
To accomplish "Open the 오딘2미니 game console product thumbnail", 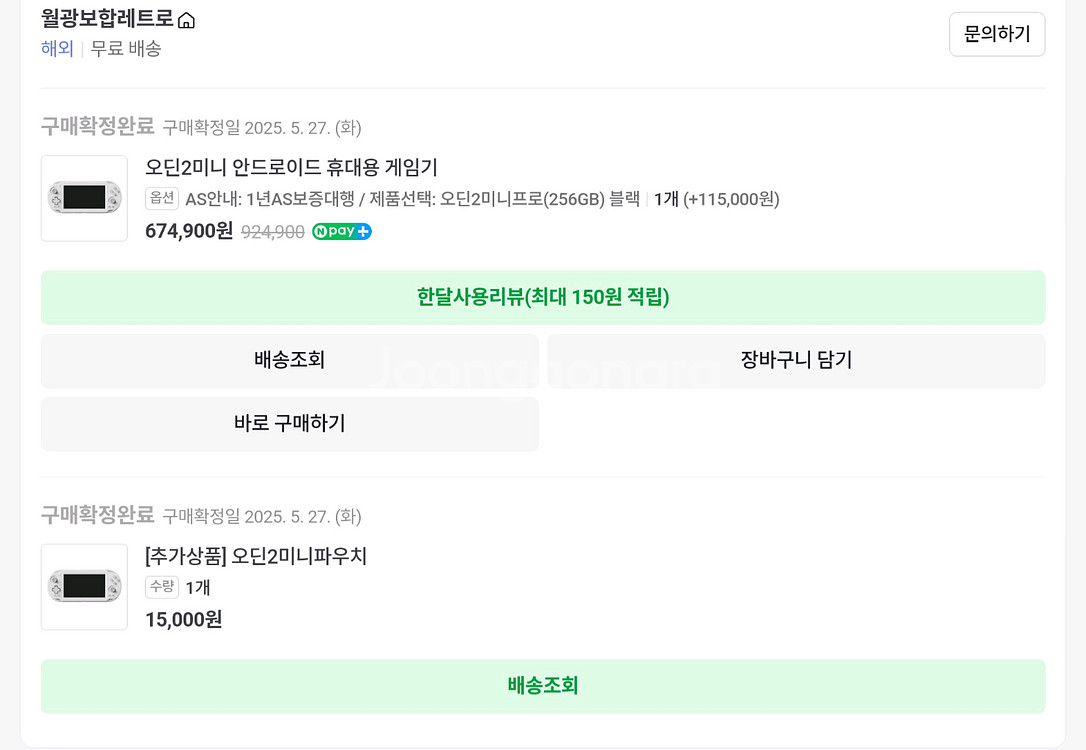I will click(84, 198).
